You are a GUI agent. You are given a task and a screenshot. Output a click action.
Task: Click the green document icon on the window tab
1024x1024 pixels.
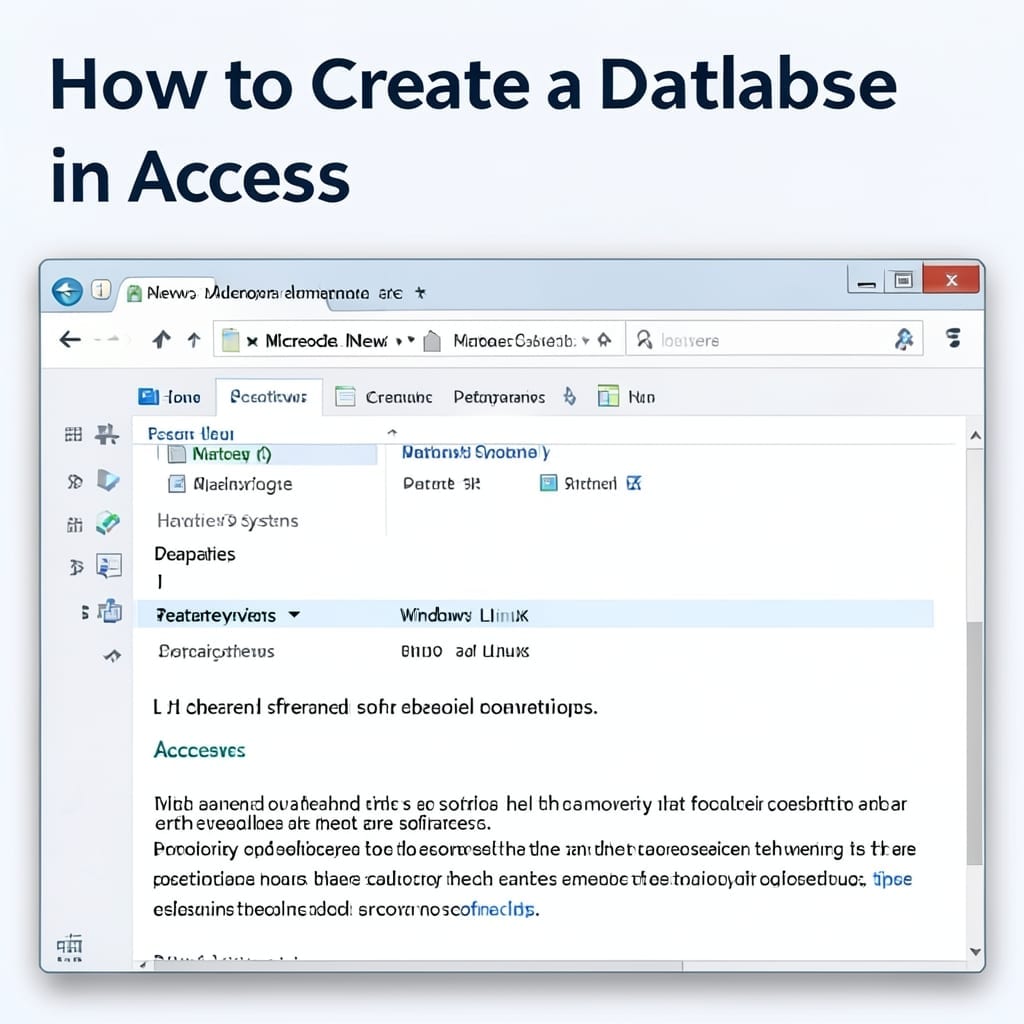tap(135, 294)
